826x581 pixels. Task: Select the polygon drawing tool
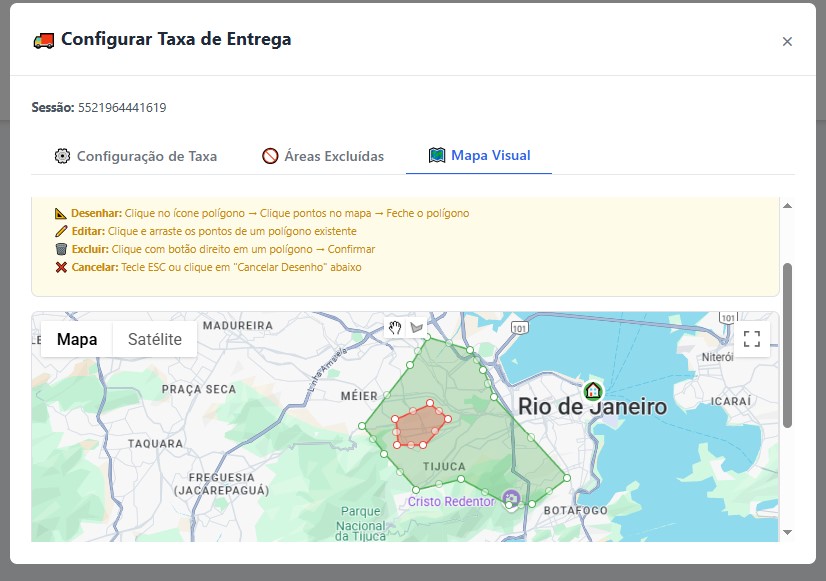417,327
